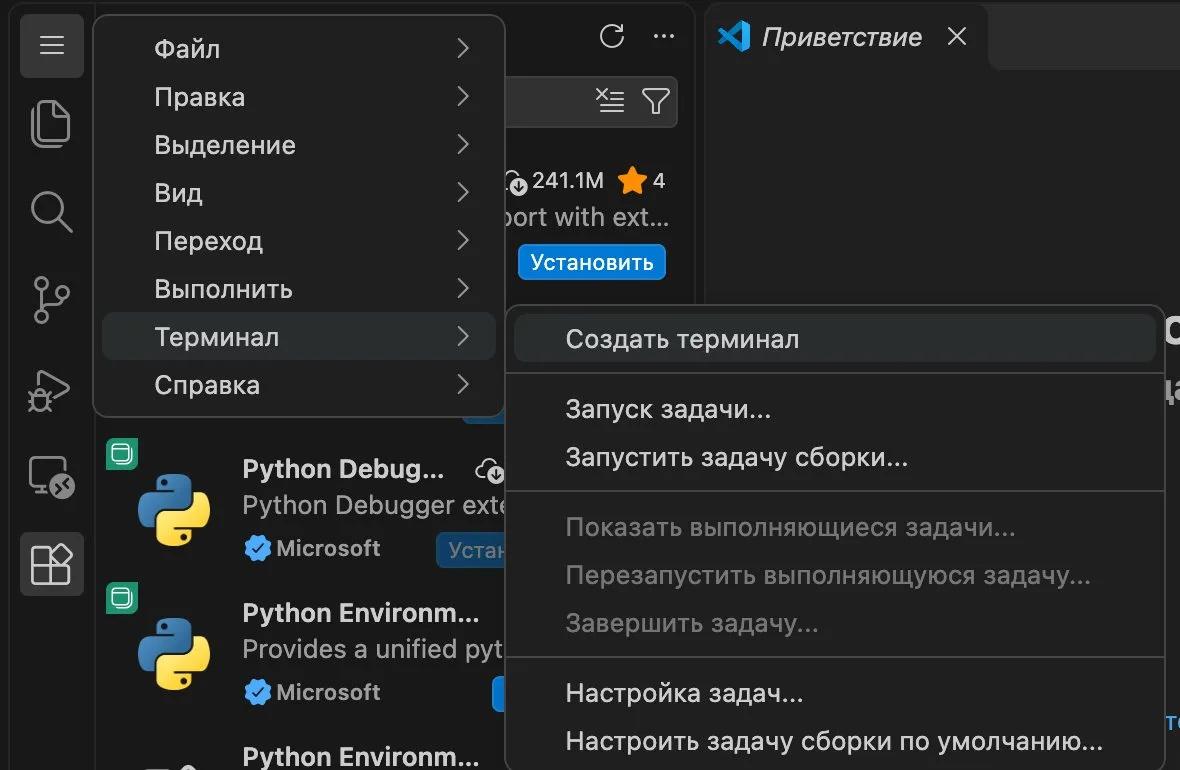1180x770 pixels.
Task: Click the cloud download icon next to Python Debug
Action: (489, 470)
